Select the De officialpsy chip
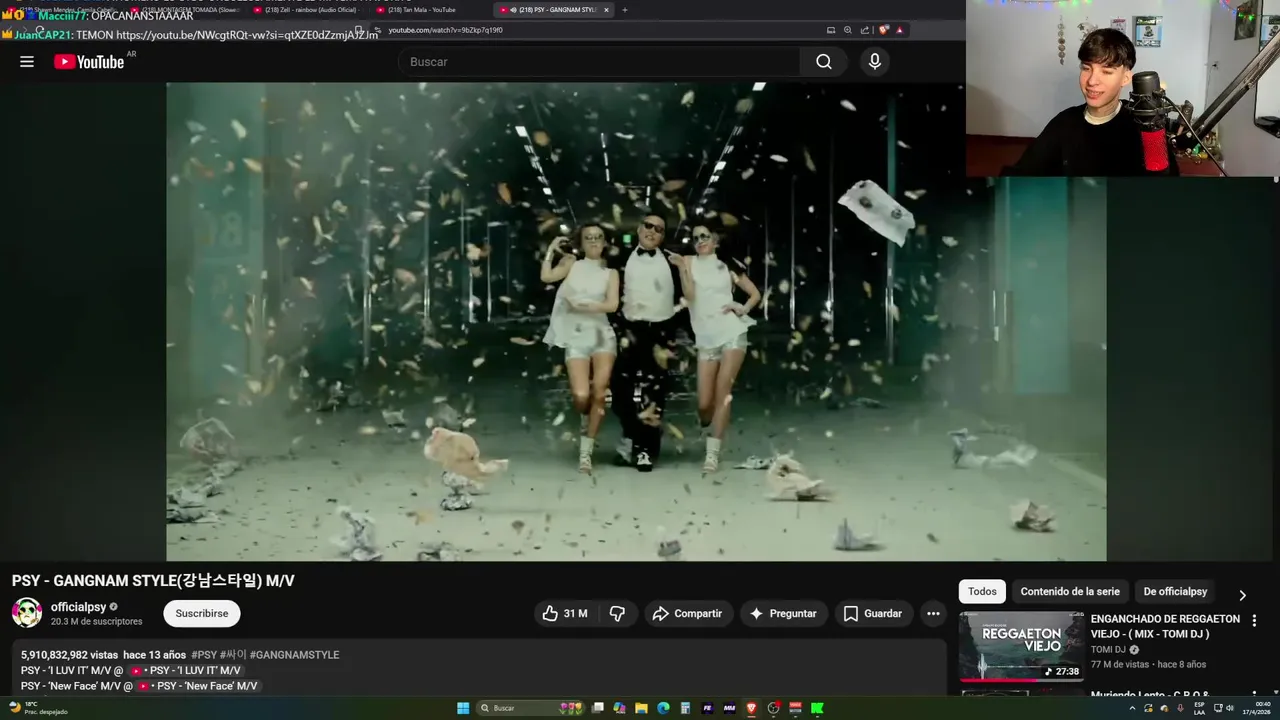The height and width of the screenshot is (720, 1280). point(1175,592)
